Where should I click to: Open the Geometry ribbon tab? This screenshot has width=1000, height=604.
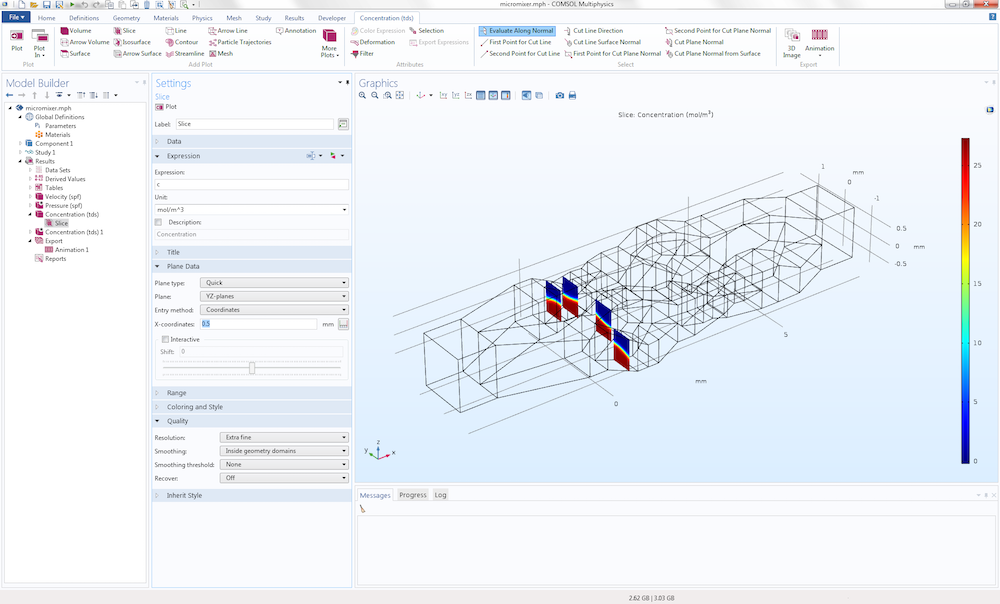pos(126,18)
